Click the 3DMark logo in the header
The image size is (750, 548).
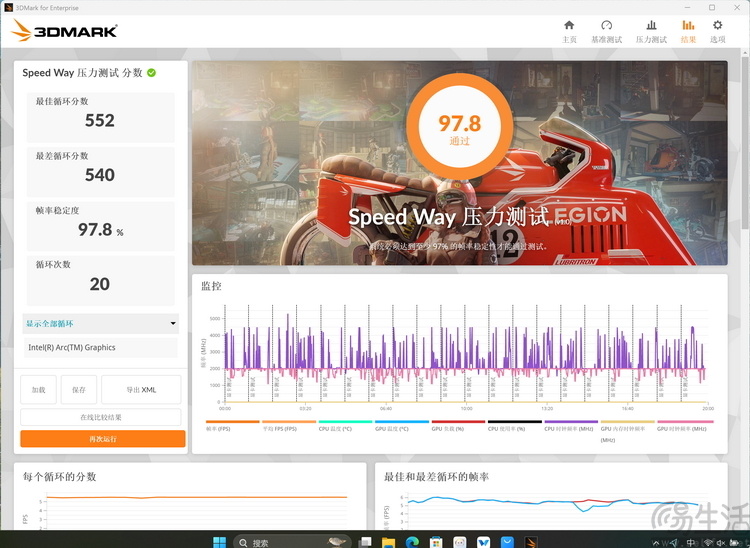(x=64, y=31)
